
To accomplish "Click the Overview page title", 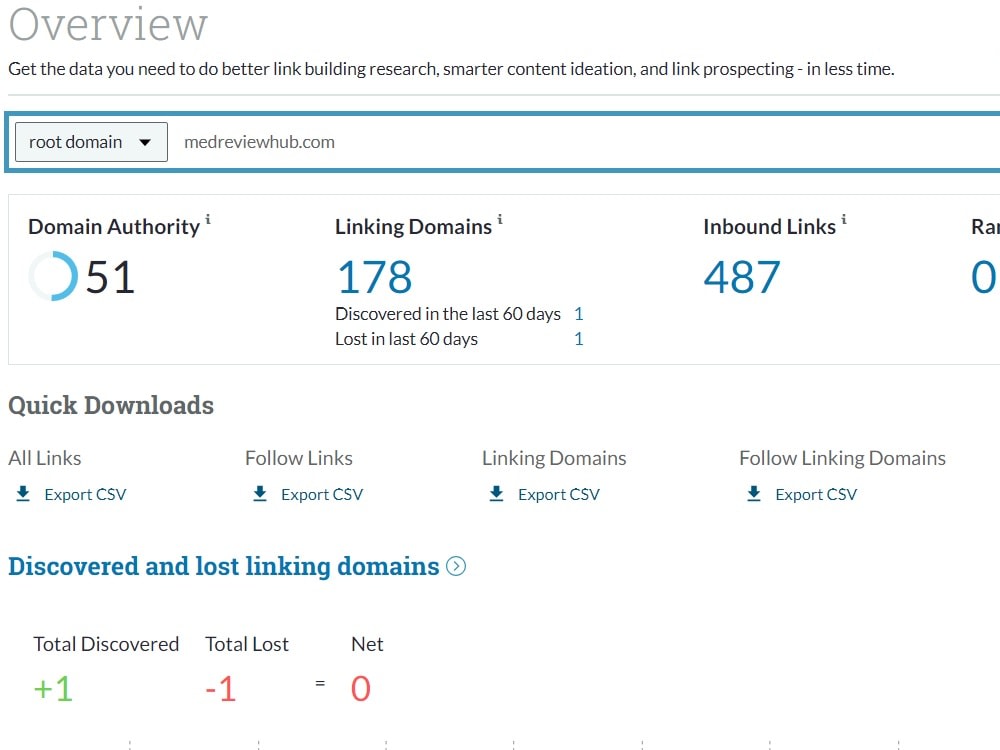I will 108,24.
